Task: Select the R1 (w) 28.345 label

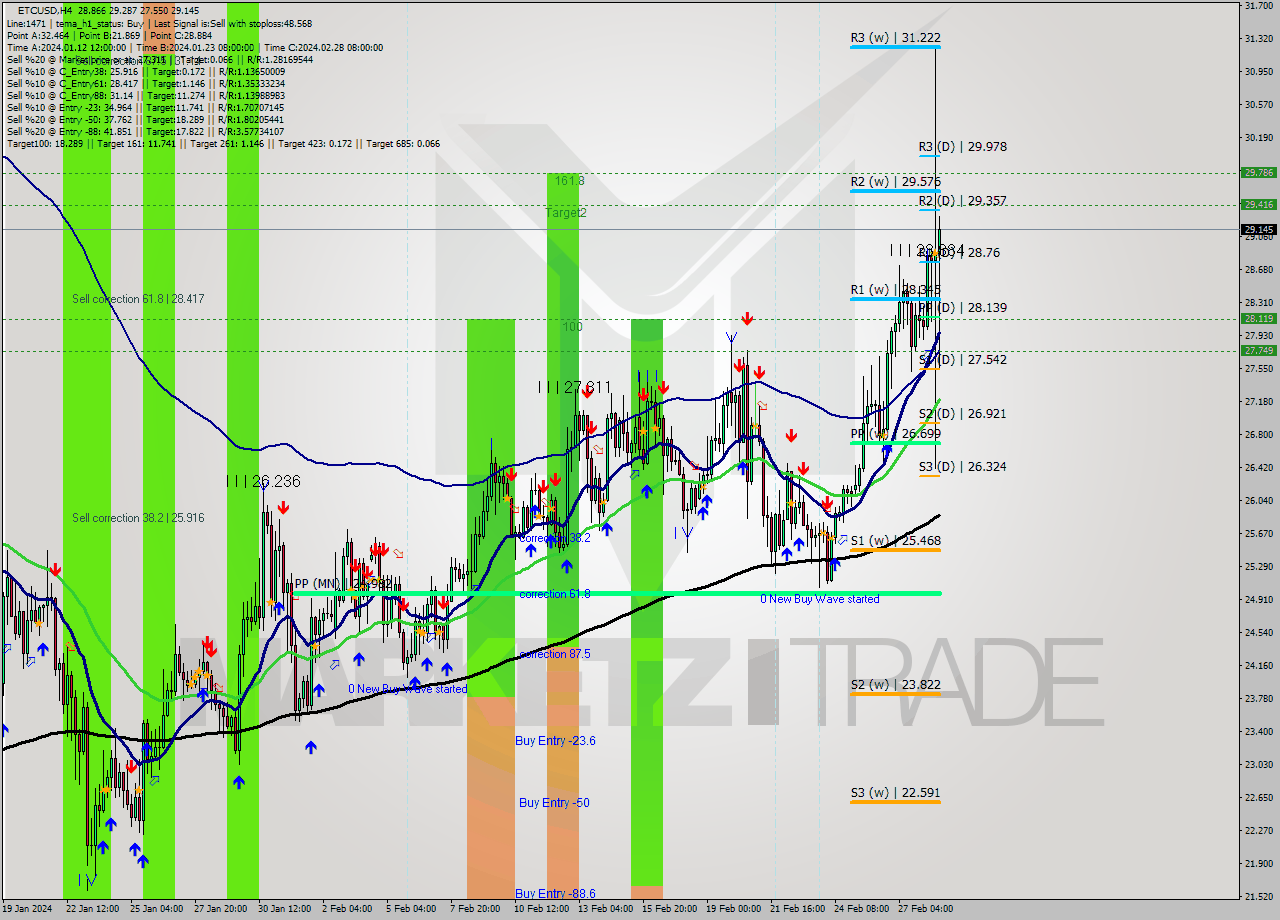Action: 895,290
